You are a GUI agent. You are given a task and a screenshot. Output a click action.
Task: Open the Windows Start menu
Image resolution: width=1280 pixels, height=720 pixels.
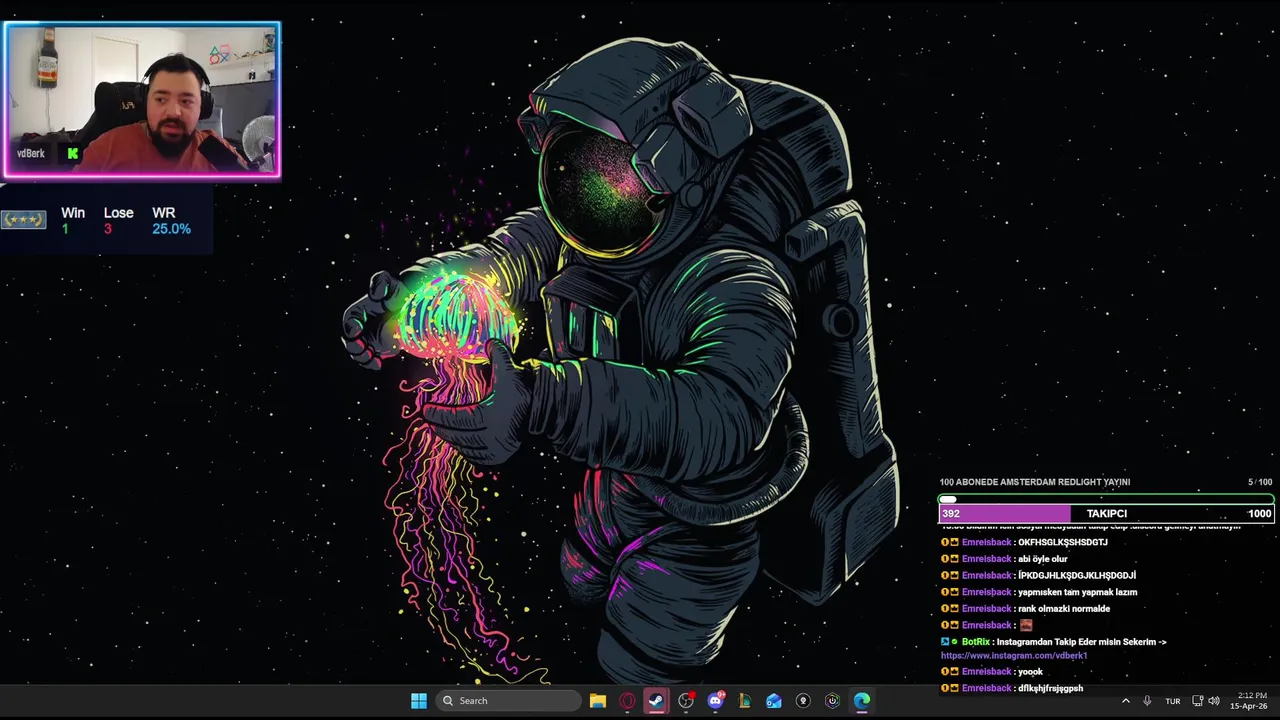point(419,701)
